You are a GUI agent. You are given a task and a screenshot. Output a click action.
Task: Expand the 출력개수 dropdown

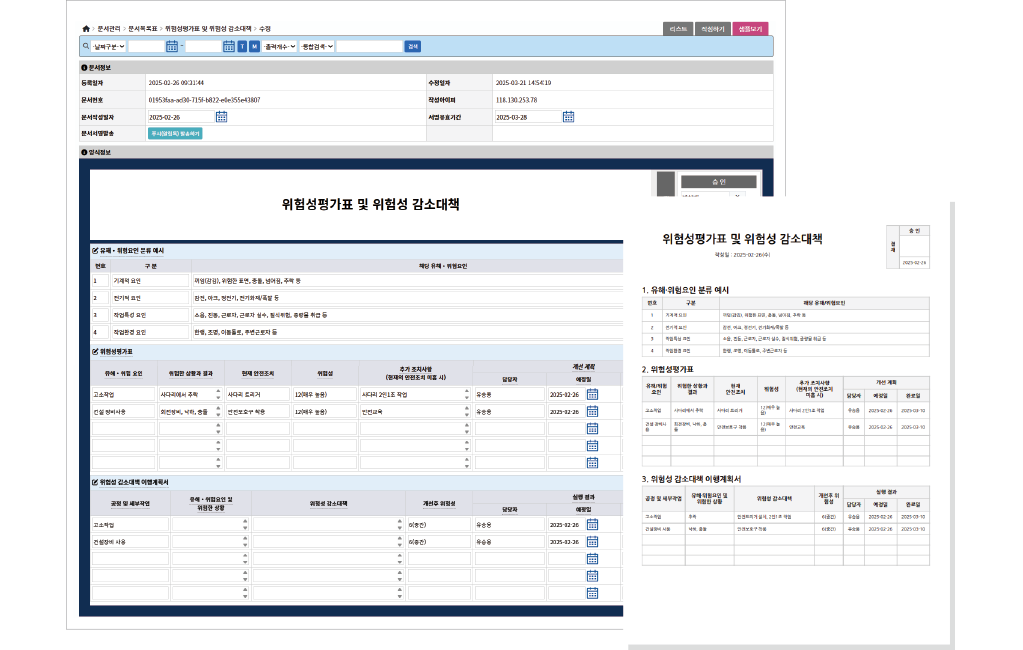(x=279, y=46)
